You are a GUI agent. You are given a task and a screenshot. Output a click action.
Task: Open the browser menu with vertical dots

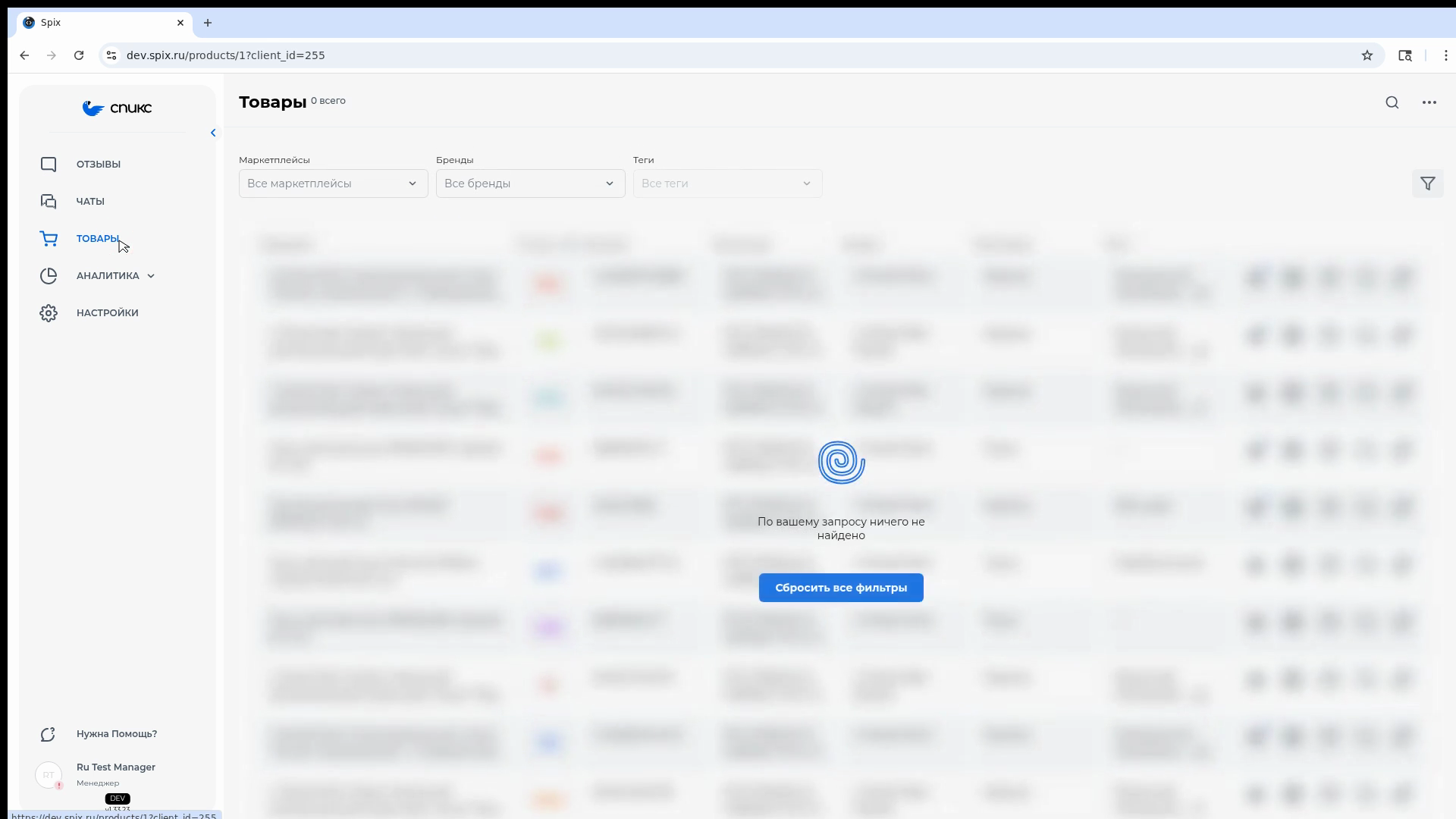coord(1446,55)
